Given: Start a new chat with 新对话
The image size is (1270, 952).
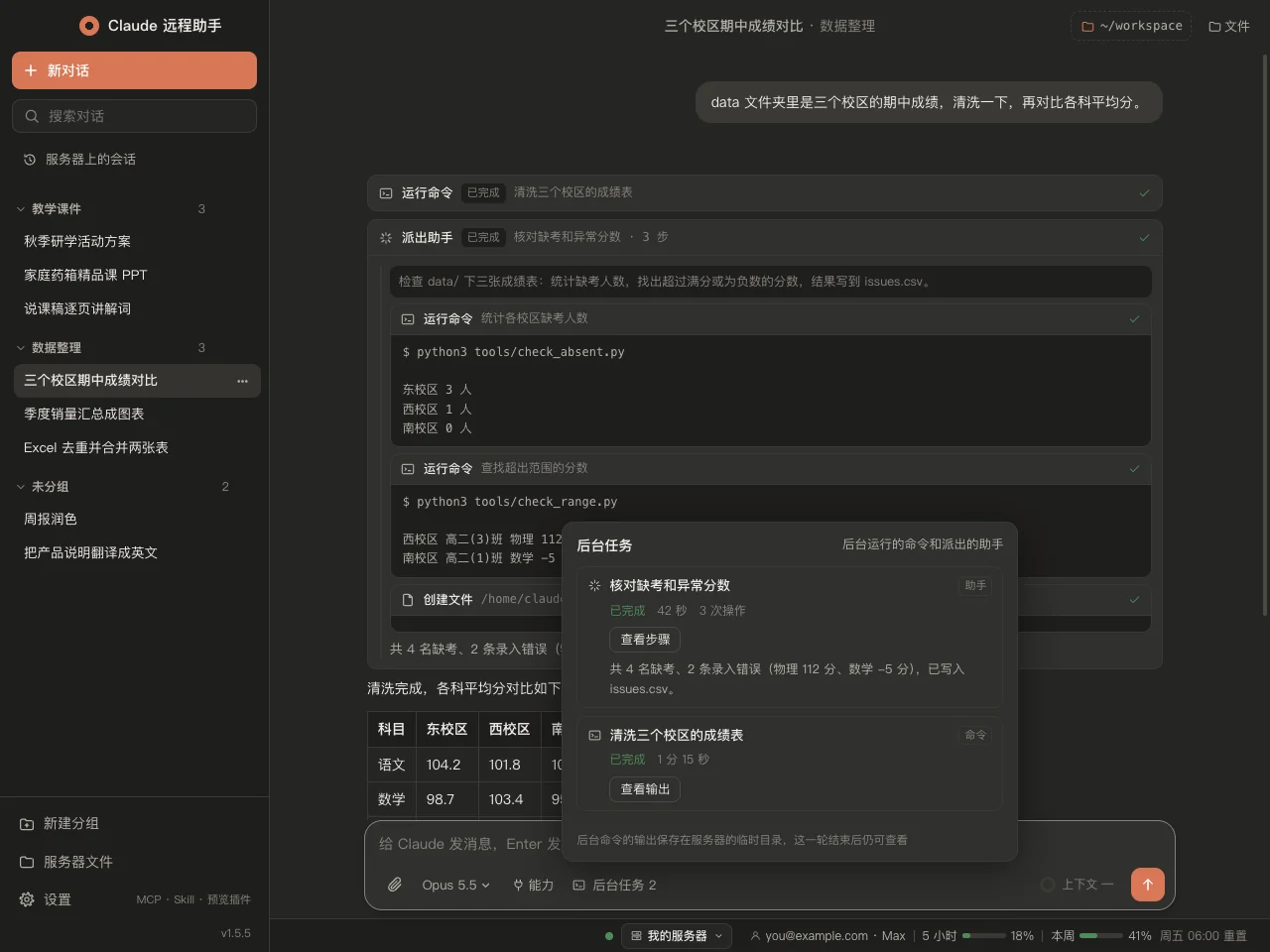Looking at the screenshot, I should tap(134, 70).
